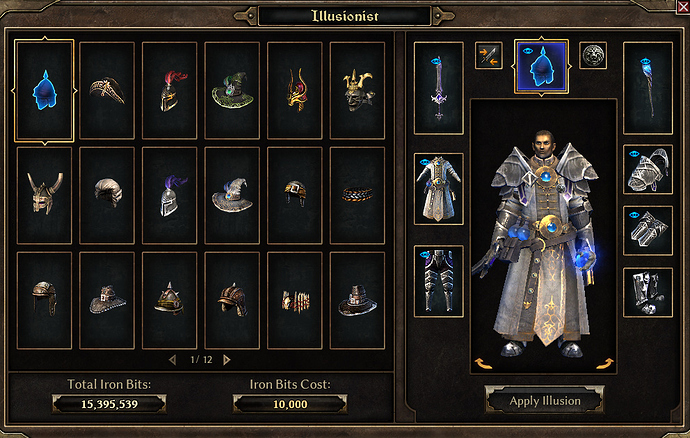Click the weapon swap arrows icon
The width and height of the screenshot is (690, 438).
[x=488, y=55]
